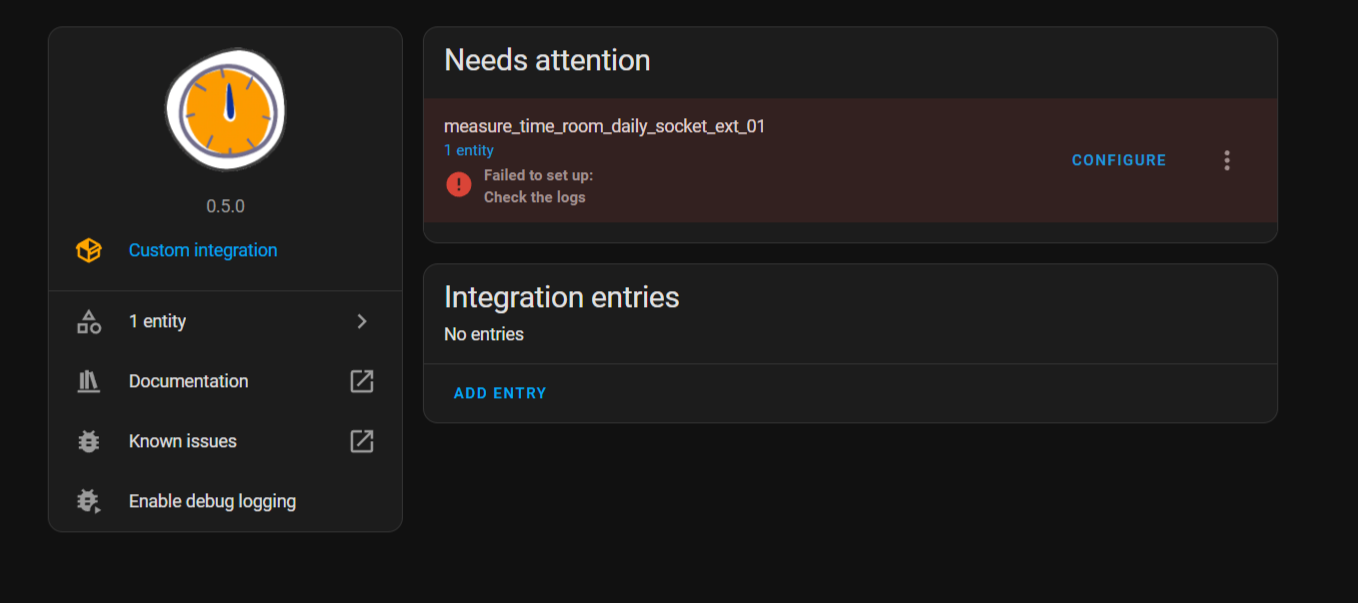
Task: Select the measure_time_room_daily_socket_ext_01 entry title
Action: [x=604, y=126]
